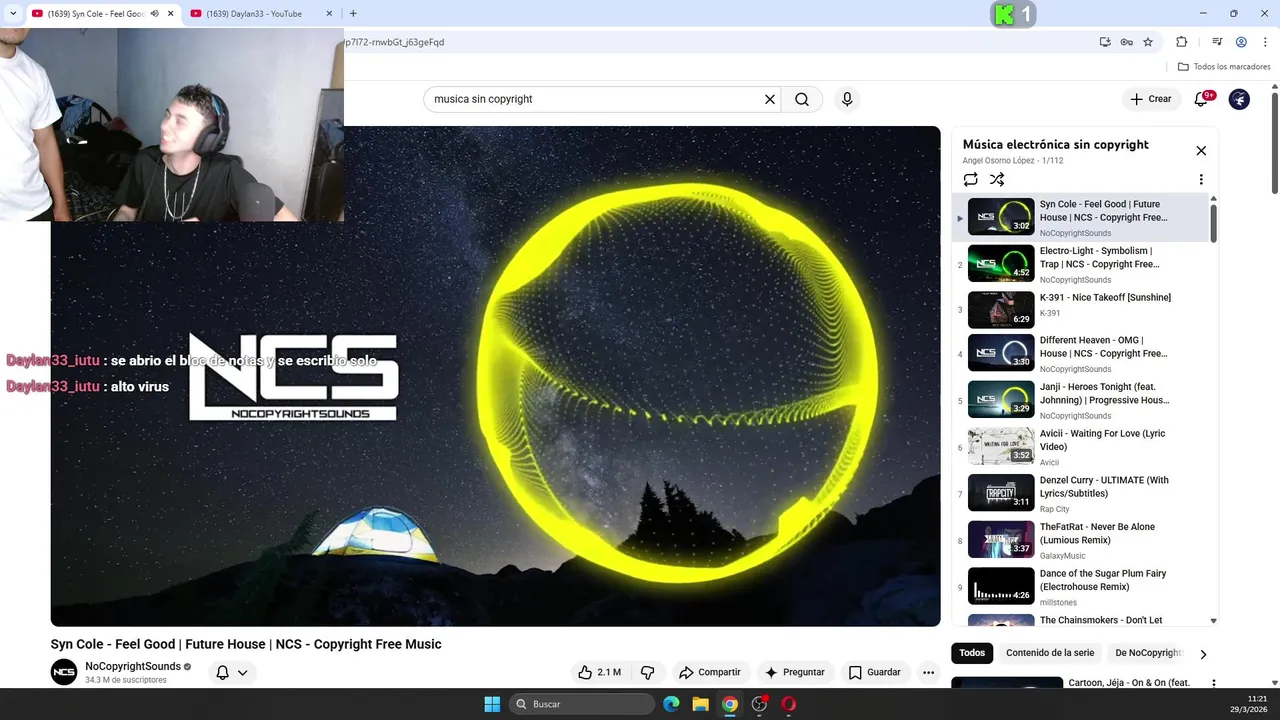1280x720 pixels.
Task: Open the Chrome extensions puzzle icon
Action: point(1181,42)
